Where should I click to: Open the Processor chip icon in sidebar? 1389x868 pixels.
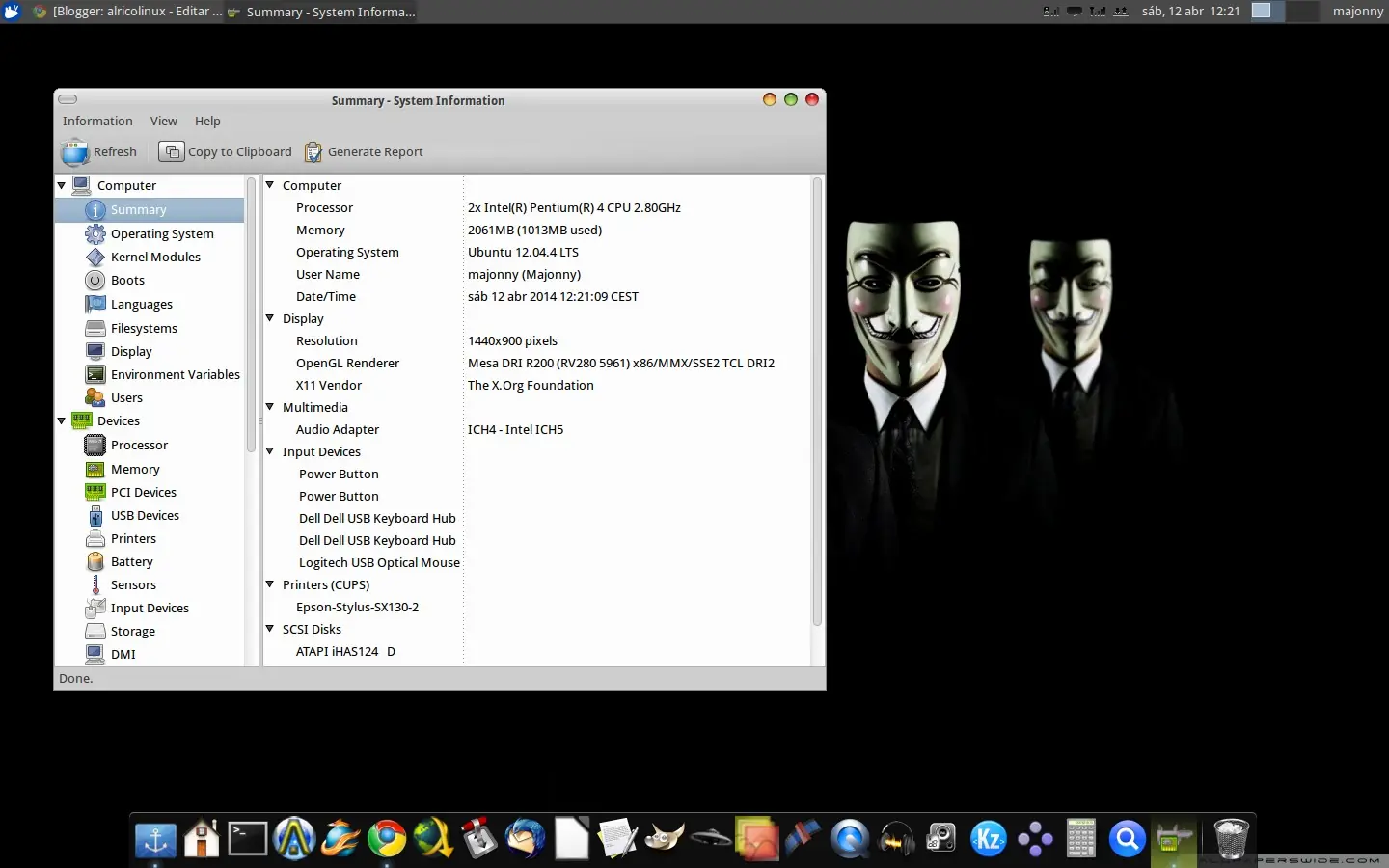click(x=95, y=445)
